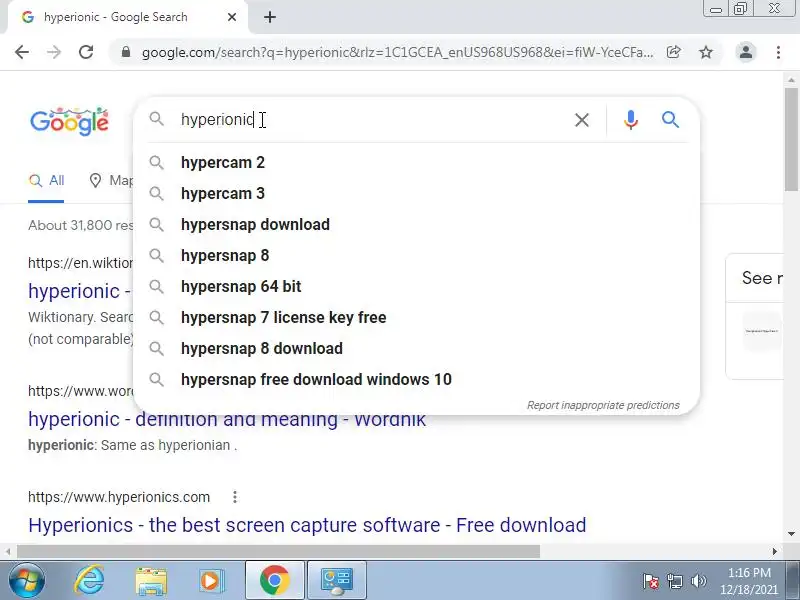
Task: Click the share page icon in address bar
Action: click(x=673, y=52)
